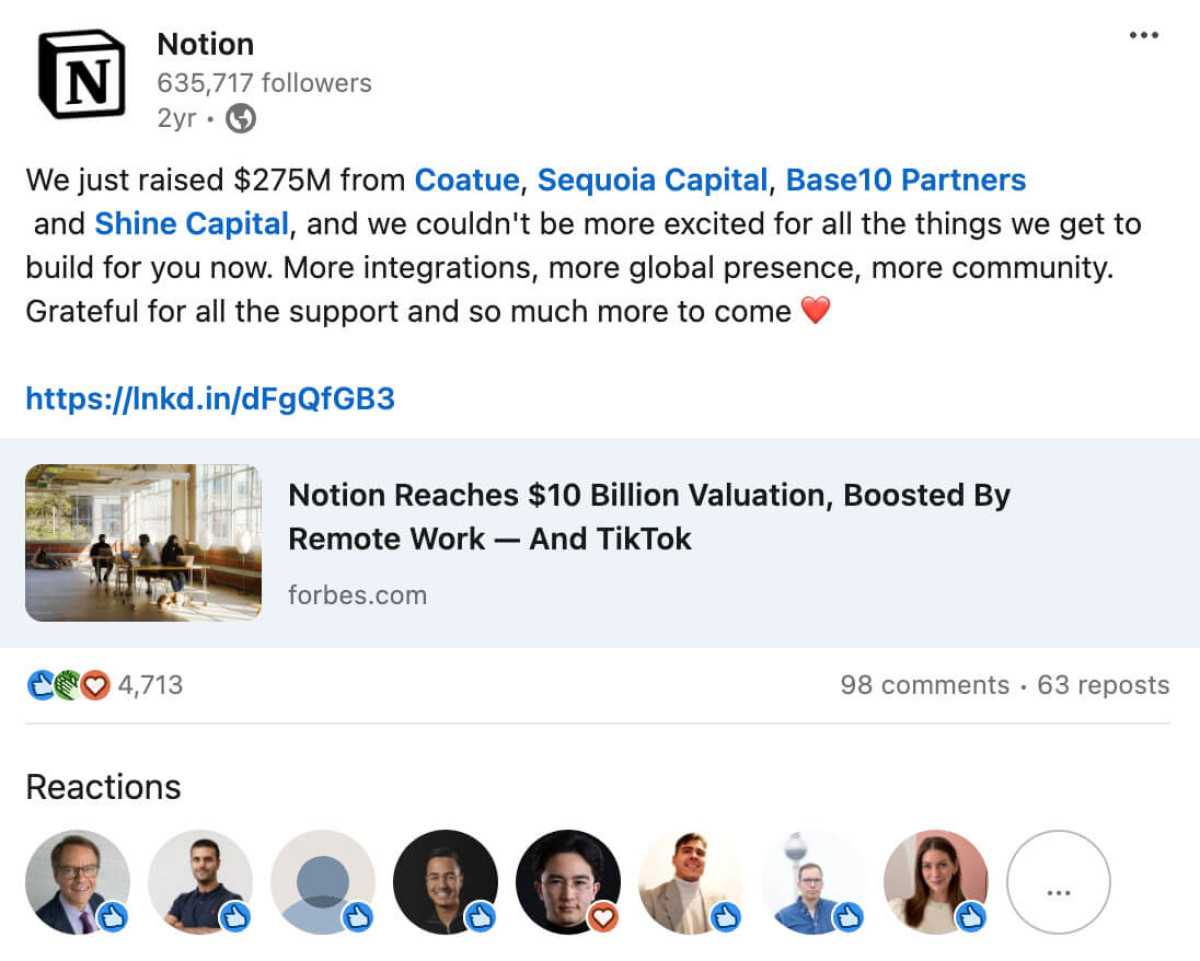Open the reactor avatar with heart reaction
This screenshot has width=1200, height=961.
tap(568, 881)
